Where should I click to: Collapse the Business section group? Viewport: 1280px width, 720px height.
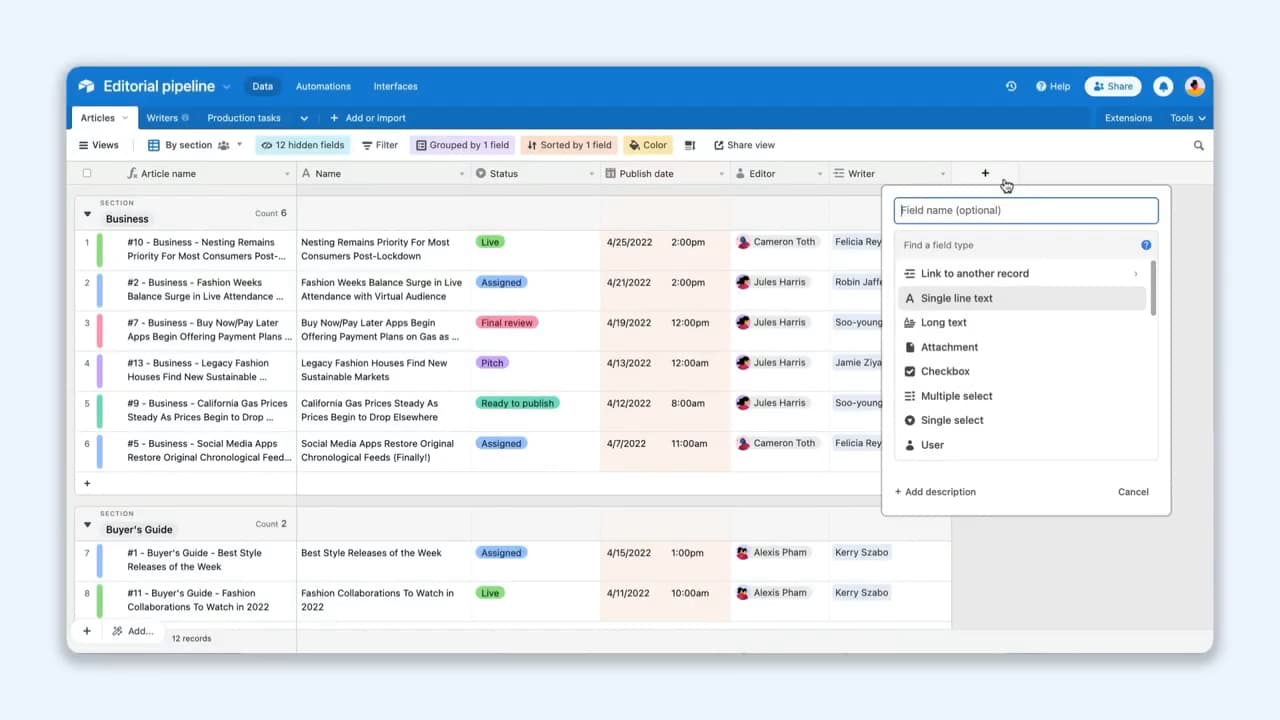(x=87, y=214)
